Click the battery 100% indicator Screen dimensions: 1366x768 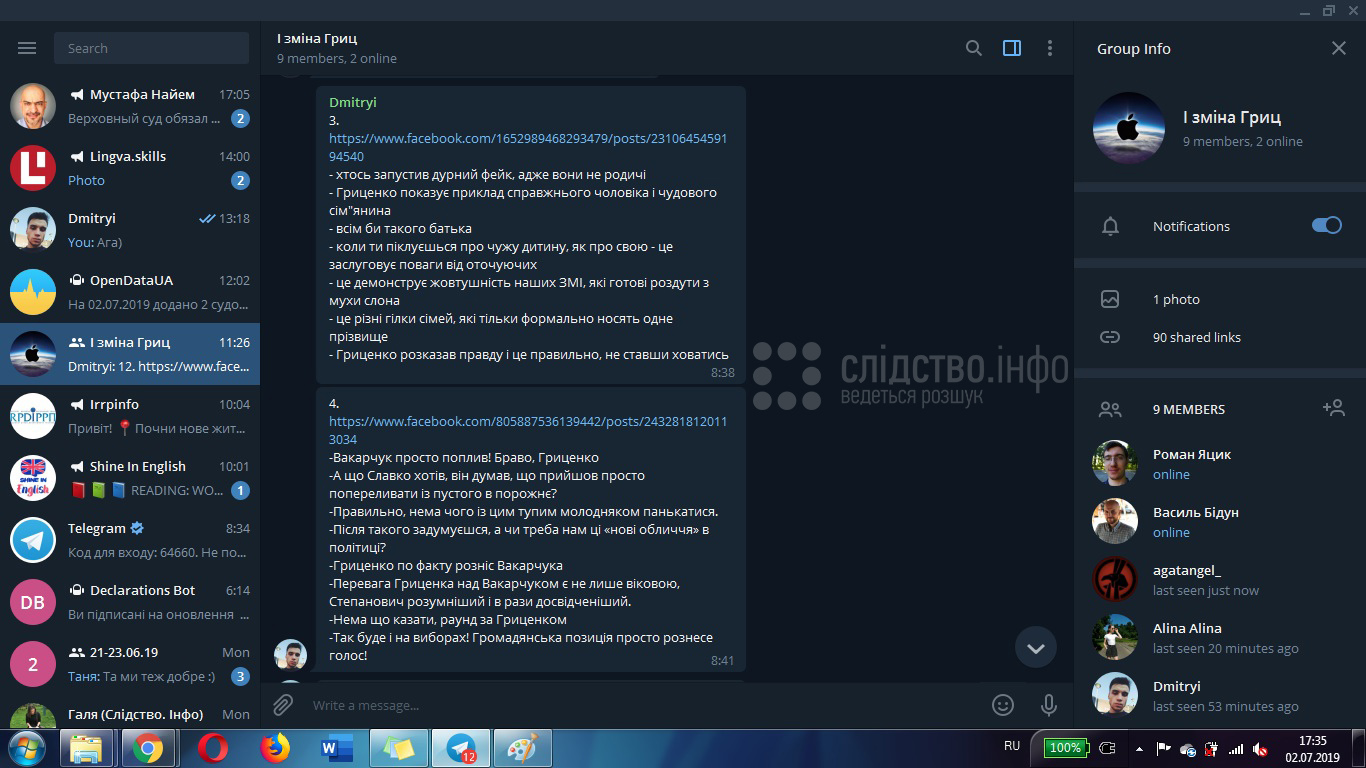[1065, 747]
